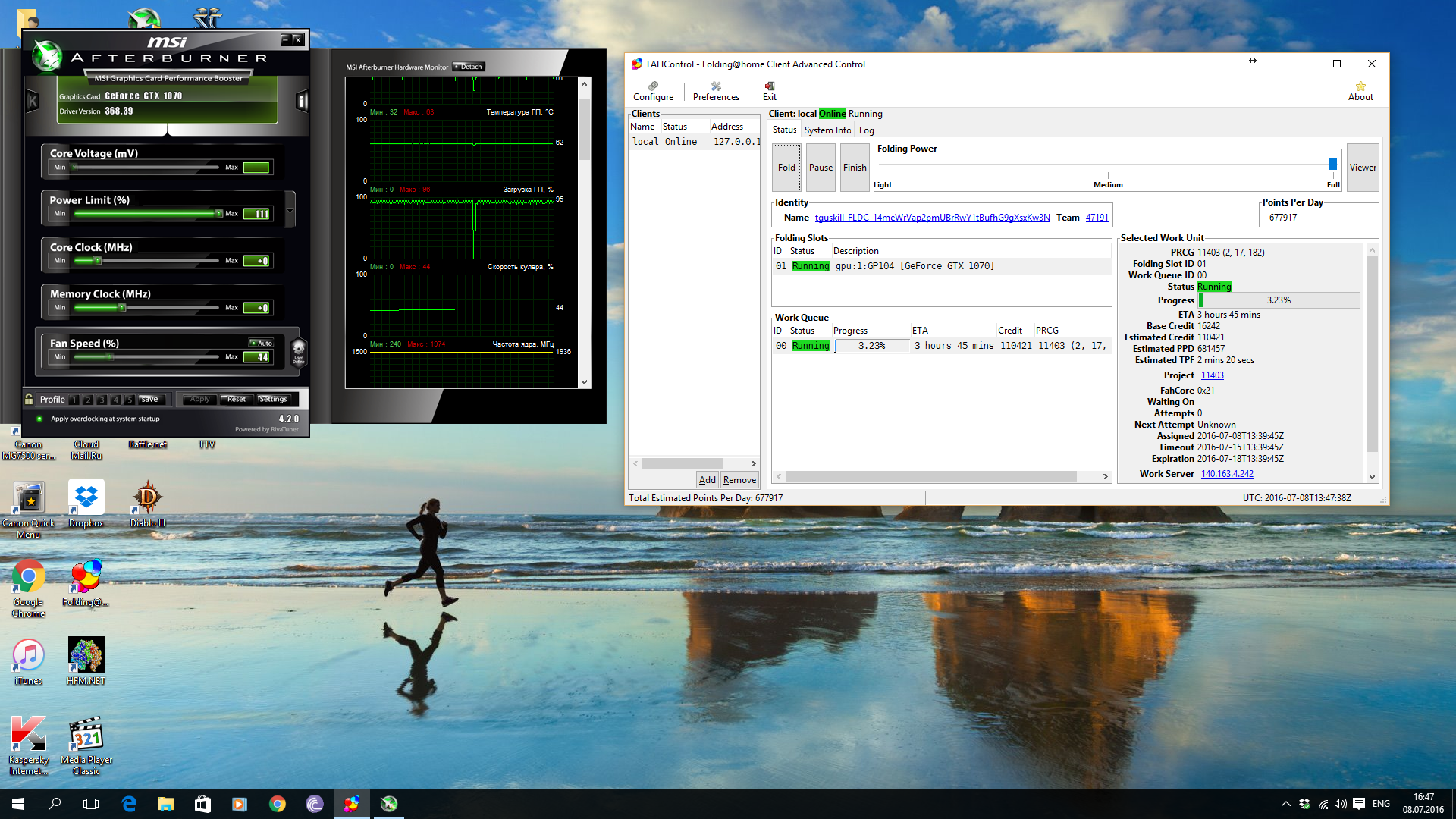This screenshot has width=1456, height=819.
Task: Toggle Auto fan speed mode
Action: [261, 344]
